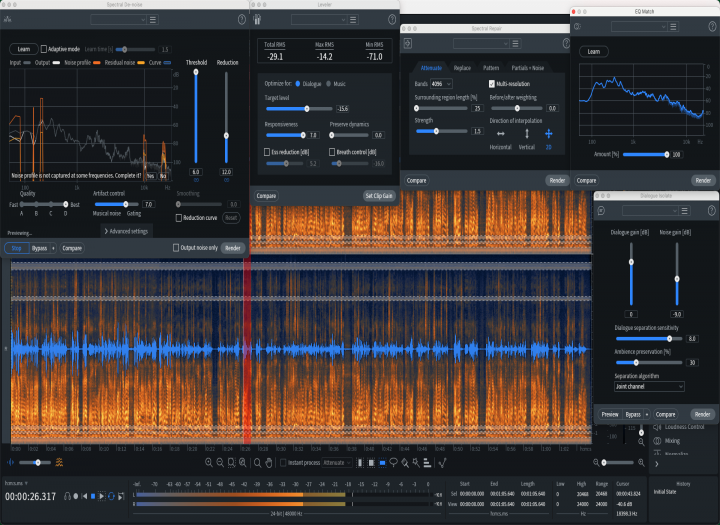Select the lasso selection tool
Viewport: 720px width, 525px height.
click(394, 463)
